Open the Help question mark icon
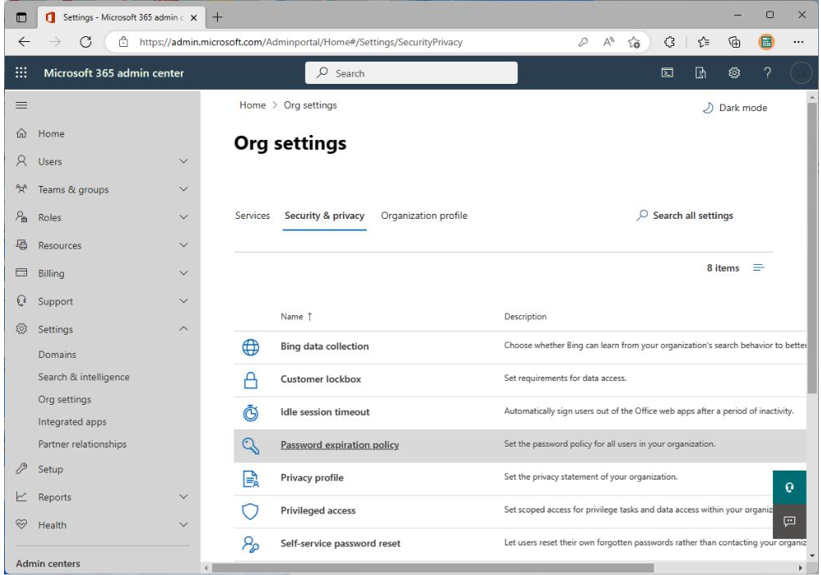This screenshot has height=575, width=821. (x=767, y=73)
